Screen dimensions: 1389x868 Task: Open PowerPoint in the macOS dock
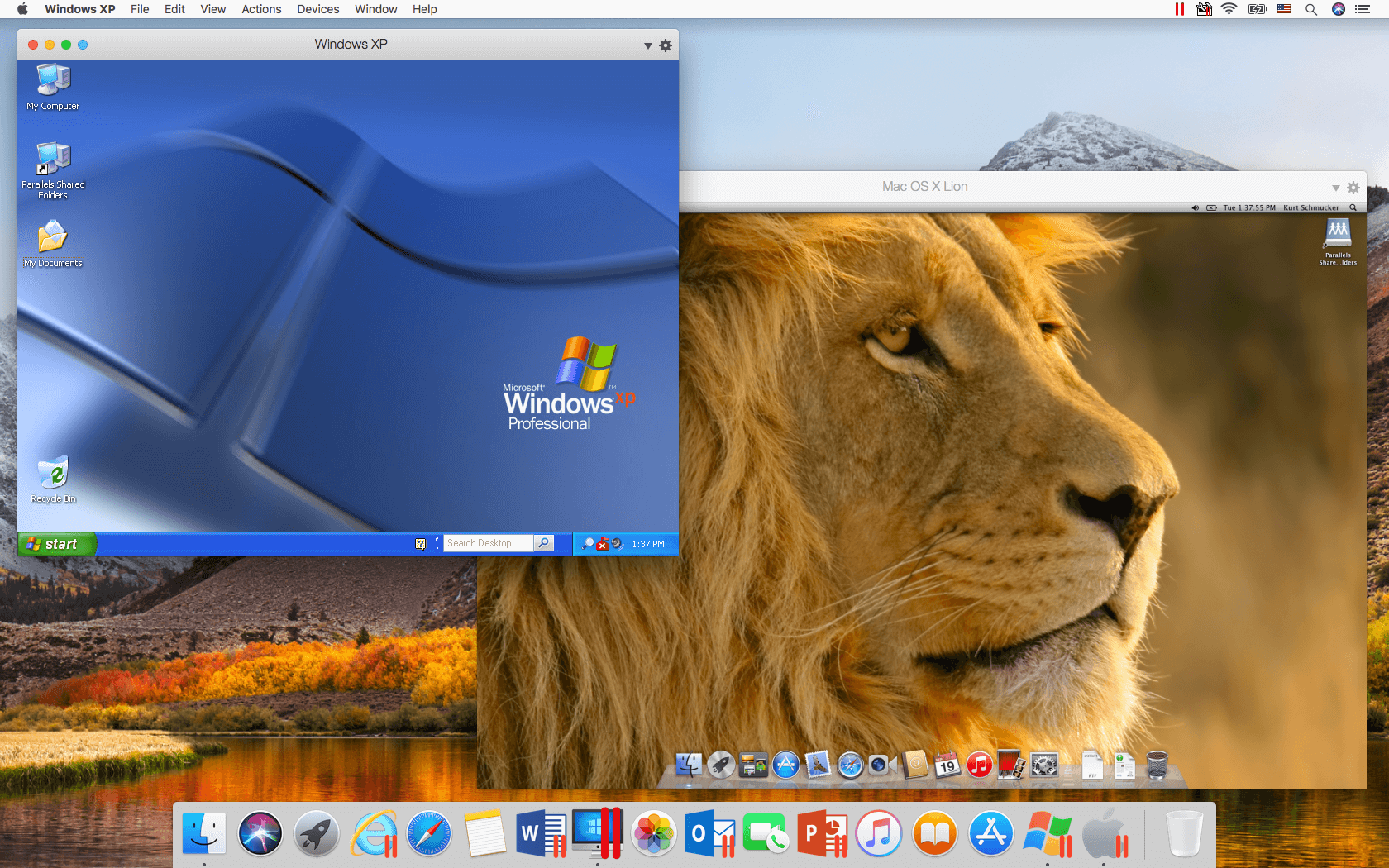click(823, 833)
